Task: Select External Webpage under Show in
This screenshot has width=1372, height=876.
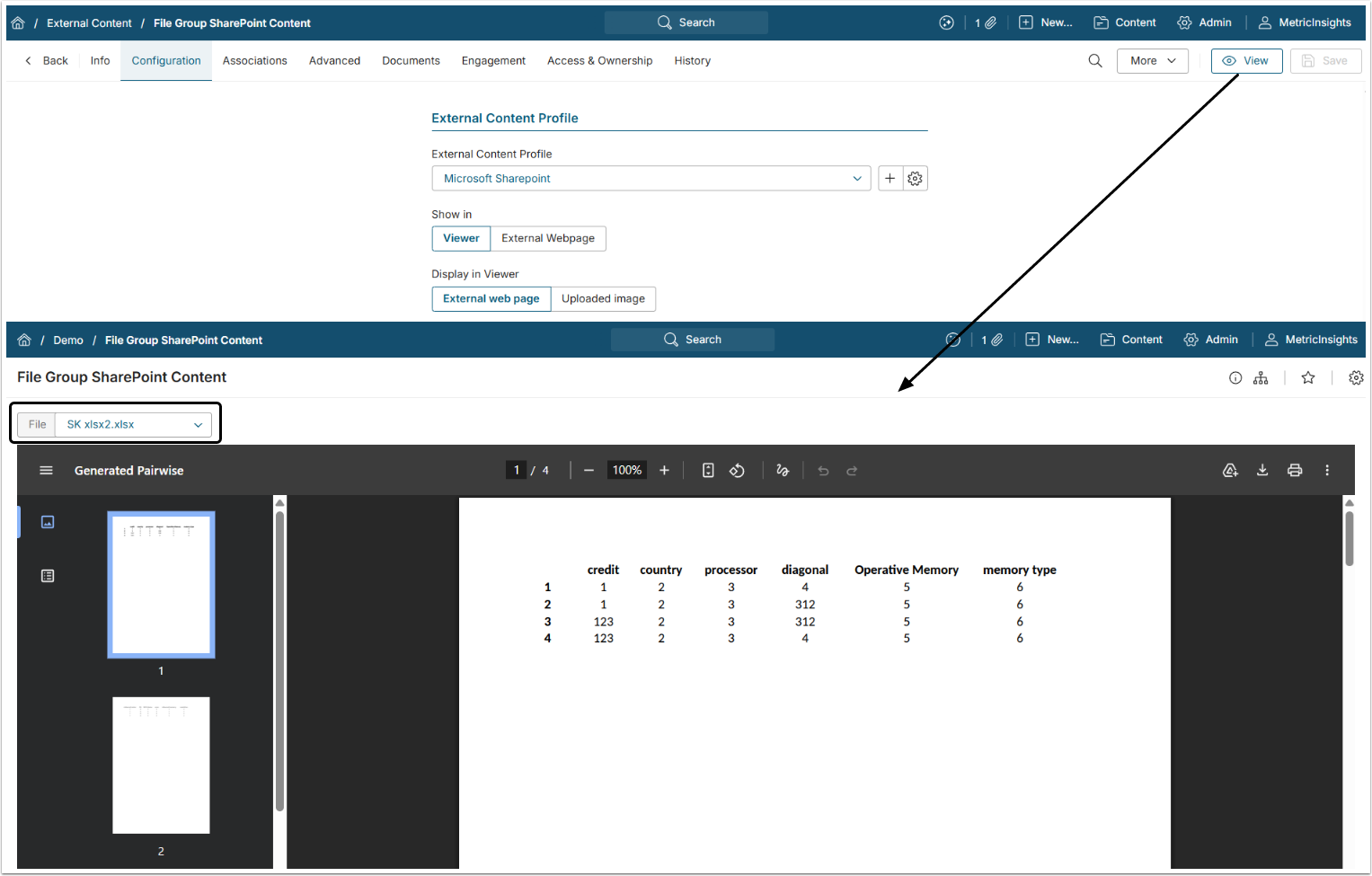Action: click(548, 239)
